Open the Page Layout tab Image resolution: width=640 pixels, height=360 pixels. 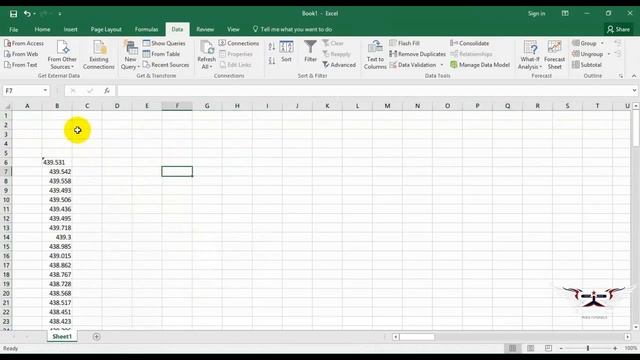[x=106, y=29]
